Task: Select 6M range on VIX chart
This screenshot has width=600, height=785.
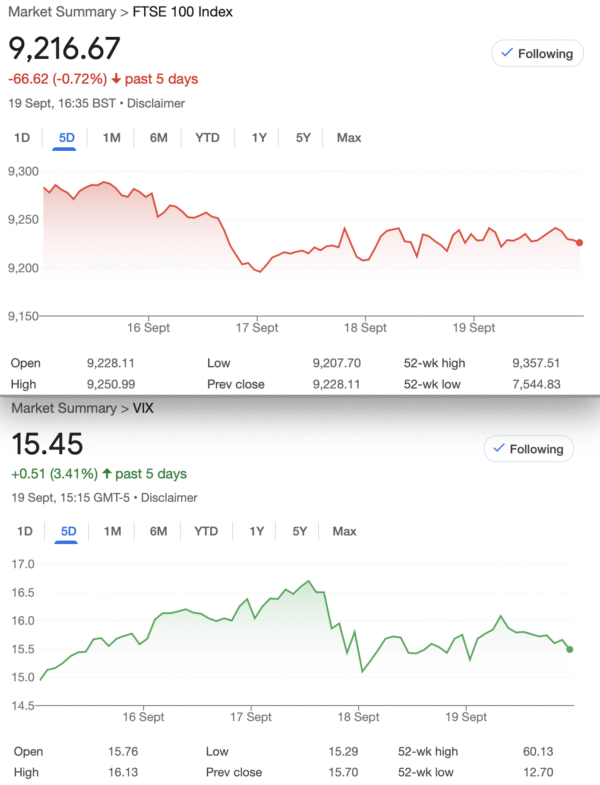Action: point(158,531)
